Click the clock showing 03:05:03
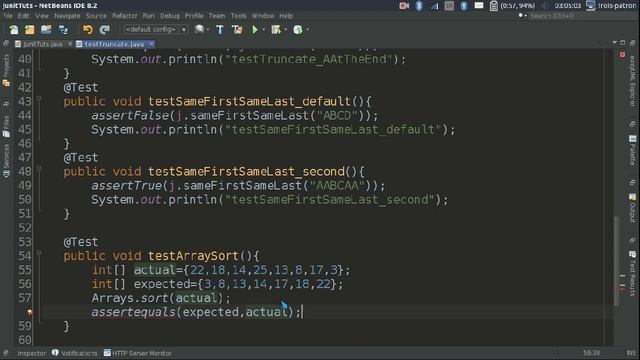Image resolution: width=640 pixels, height=360 pixels. (x=567, y=6)
